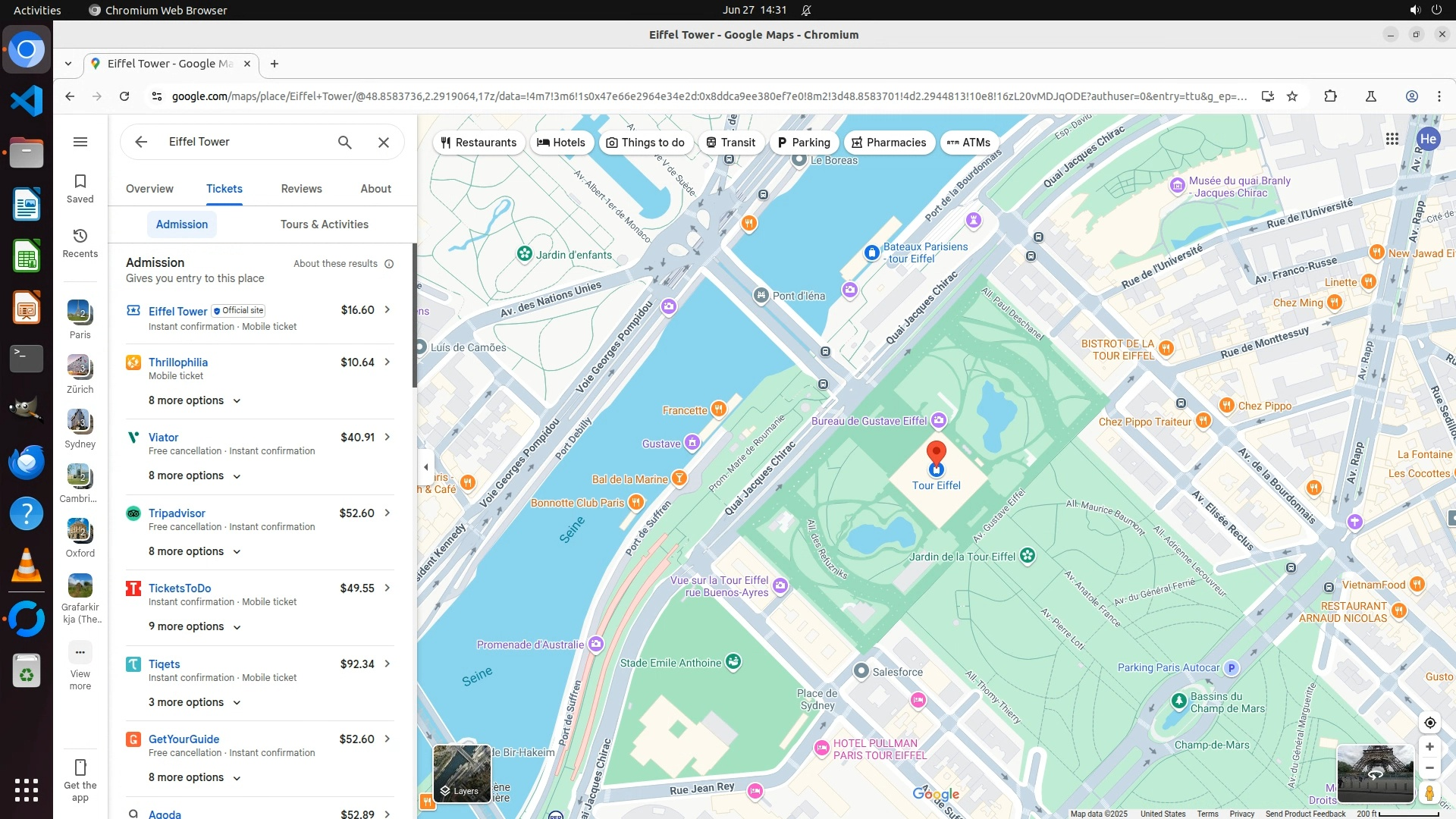1456x819 pixels.
Task: Open the Viator ticket listing link
Action: click(x=163, y=438)
